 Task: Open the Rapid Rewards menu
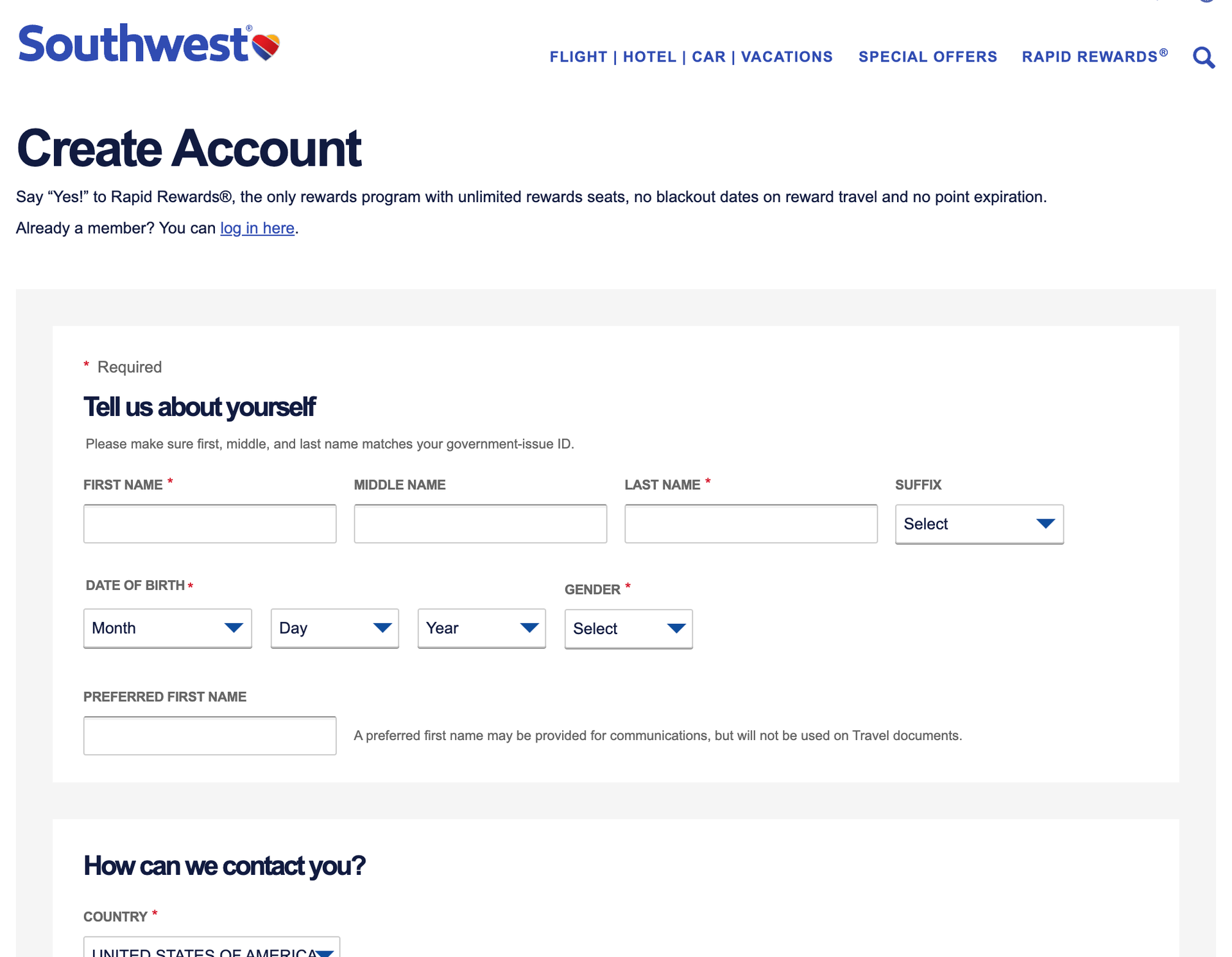(x=1094, y=57)
